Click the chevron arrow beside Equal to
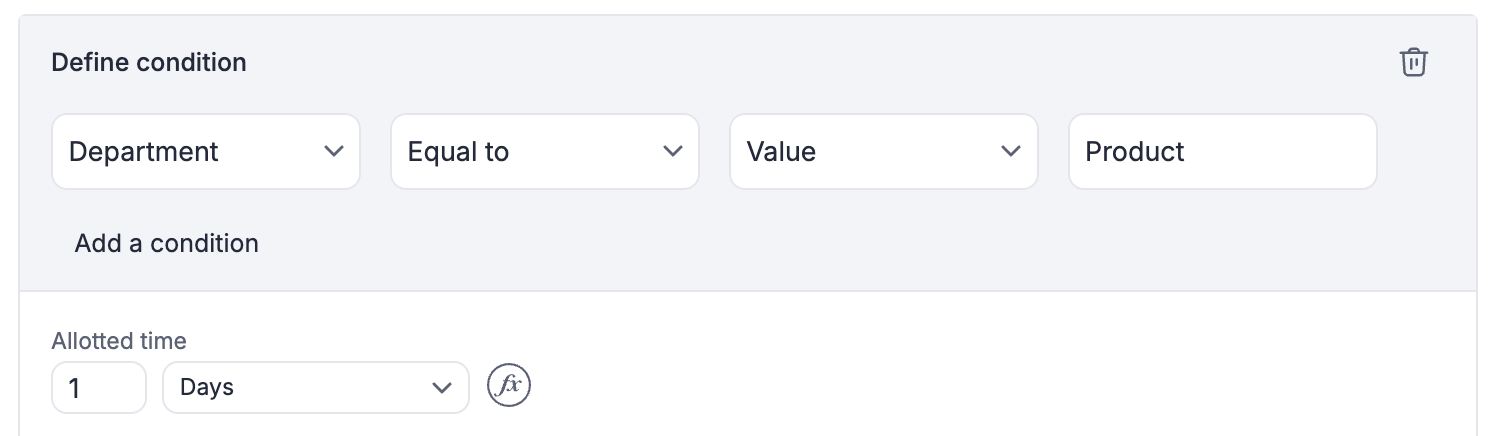Image resolution: width=1496 pixels, height=436 pixels. pos(673,152)
